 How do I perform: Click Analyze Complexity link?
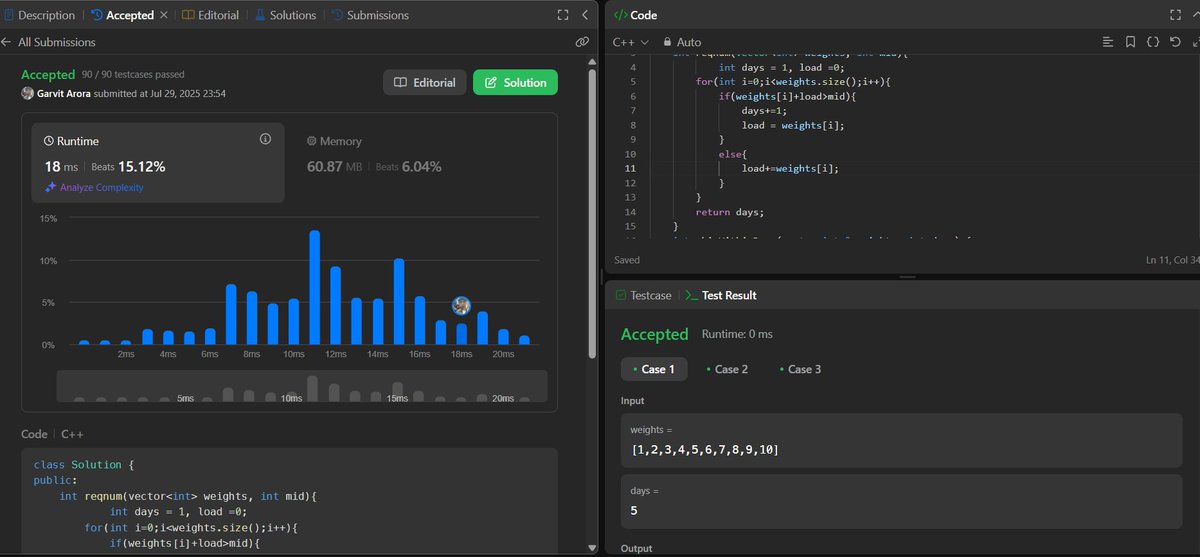point(102,187)
